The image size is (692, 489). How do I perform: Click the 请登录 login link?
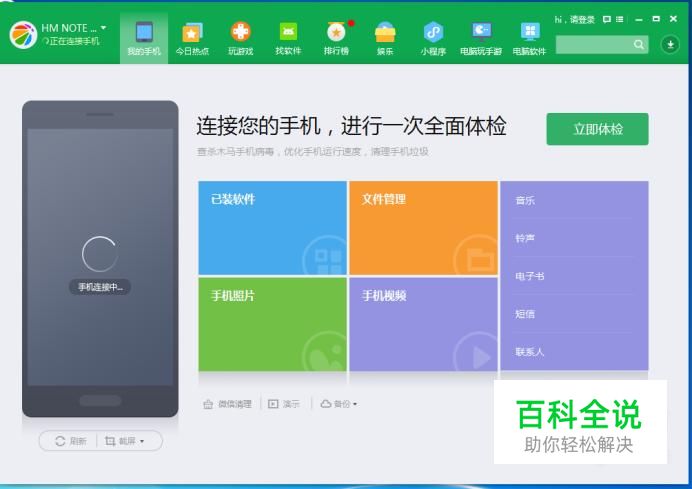click(582, 19)
